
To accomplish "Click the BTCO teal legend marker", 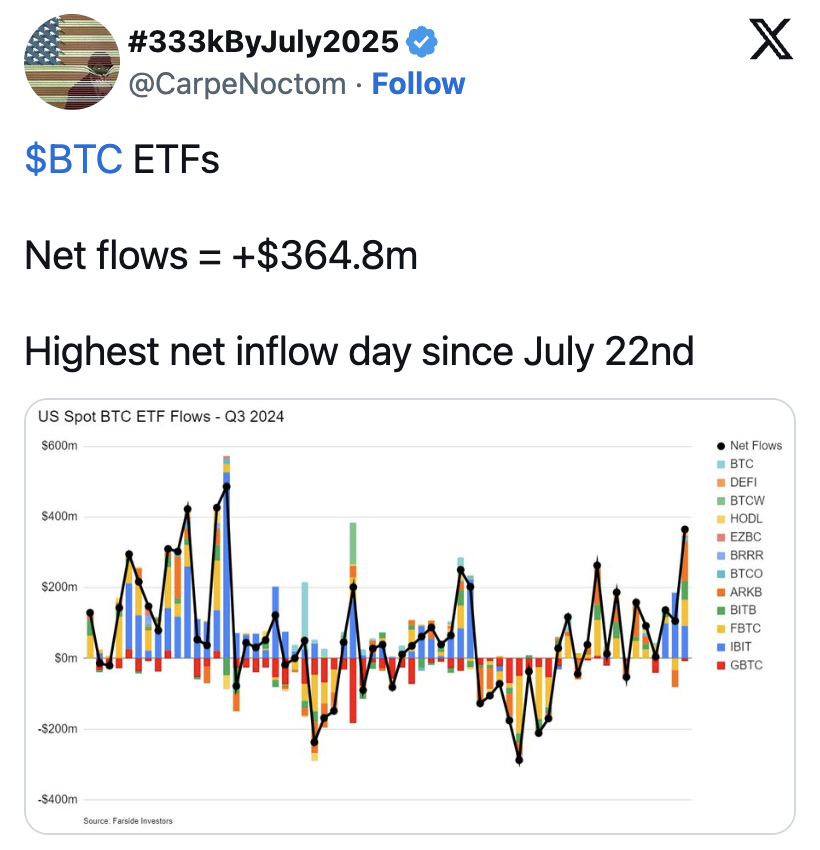I will click(x=721, y=574).
